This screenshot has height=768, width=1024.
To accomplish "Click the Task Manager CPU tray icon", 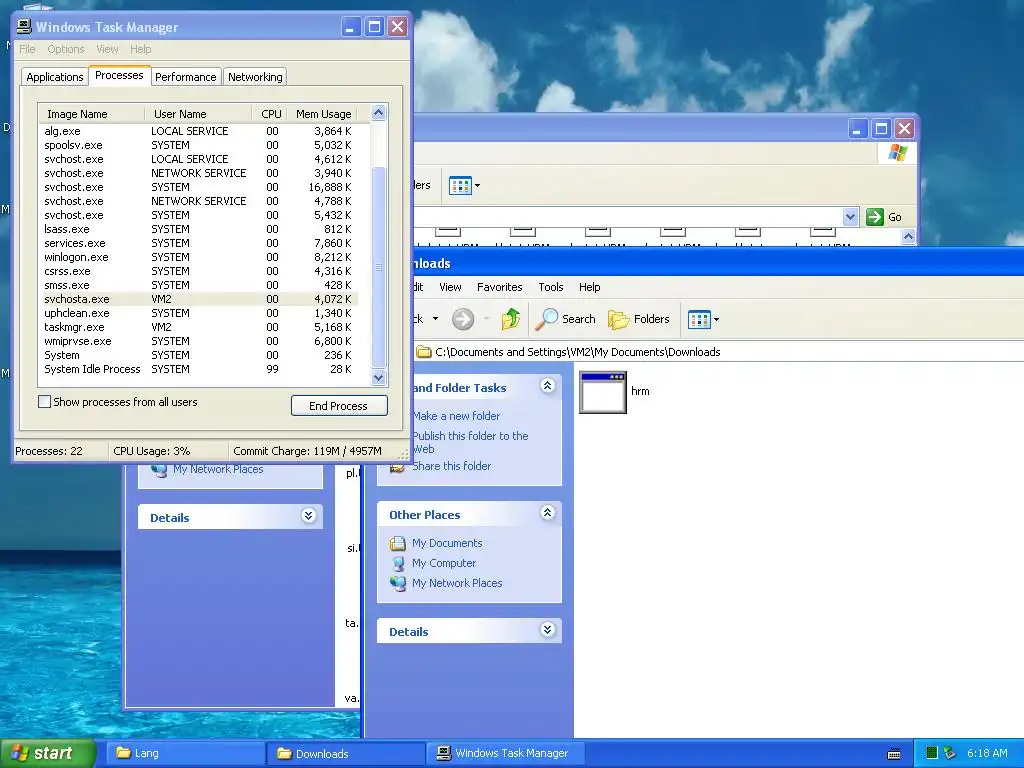I will (x=932, y=753).
